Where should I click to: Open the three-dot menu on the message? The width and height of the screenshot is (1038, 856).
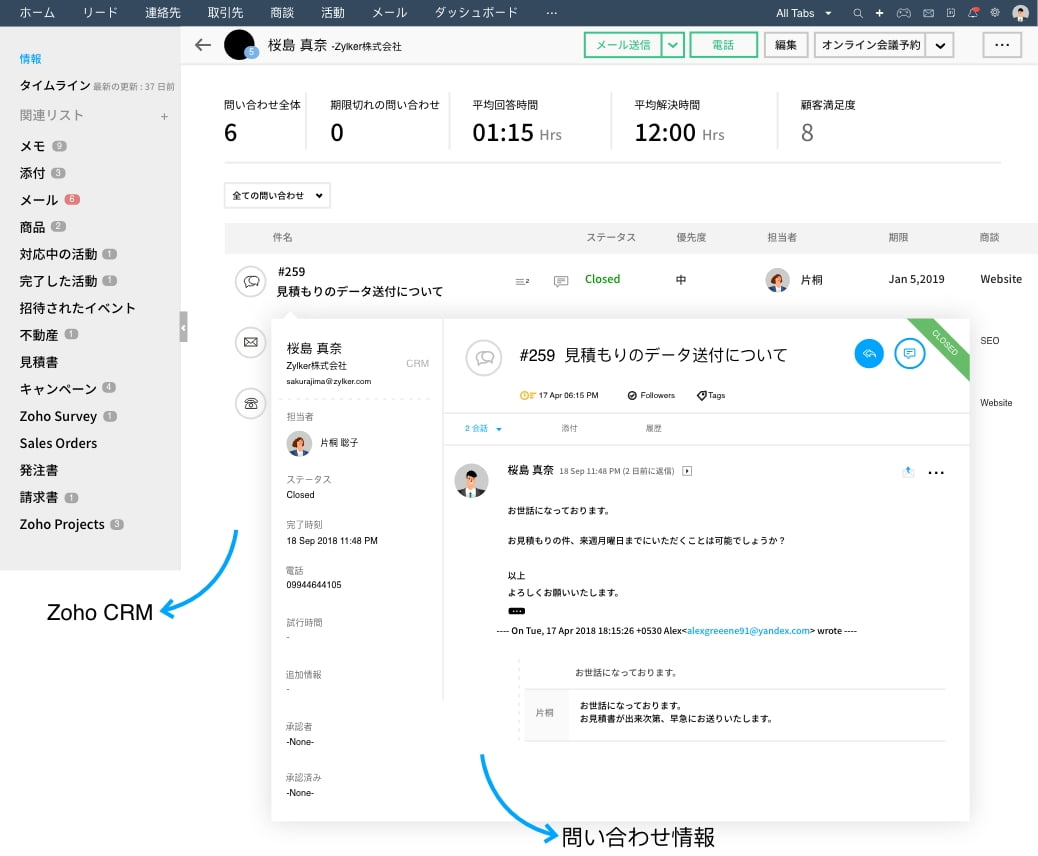pos(935,473)
